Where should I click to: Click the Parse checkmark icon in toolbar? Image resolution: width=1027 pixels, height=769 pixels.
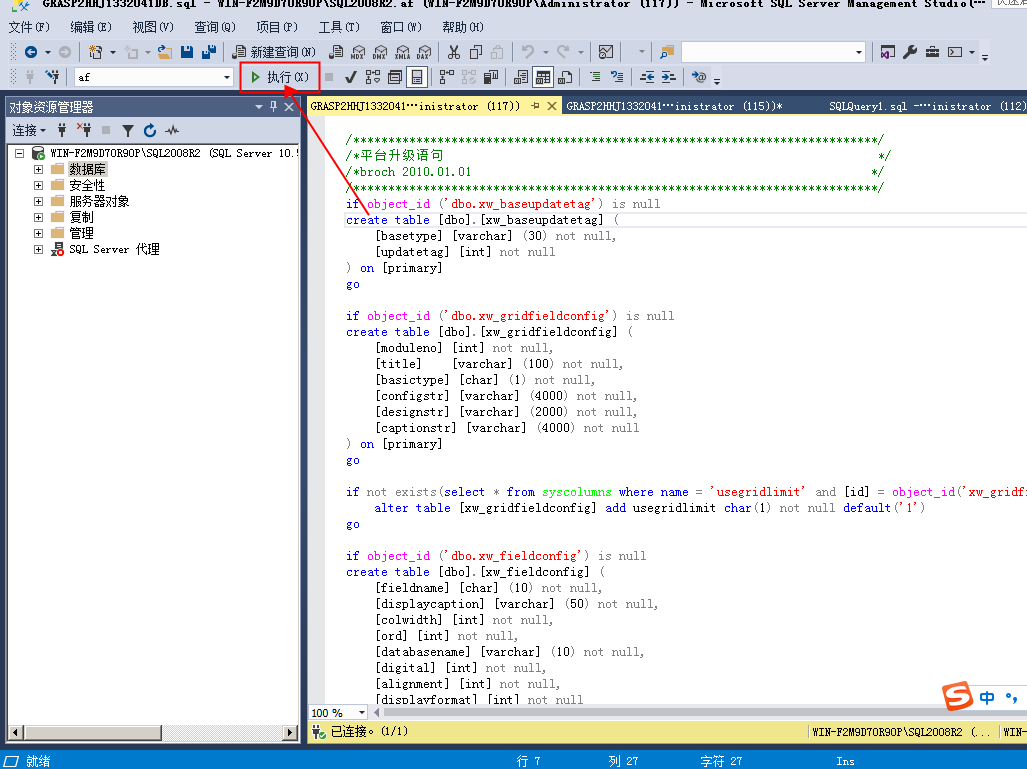[x=351, y=77]
